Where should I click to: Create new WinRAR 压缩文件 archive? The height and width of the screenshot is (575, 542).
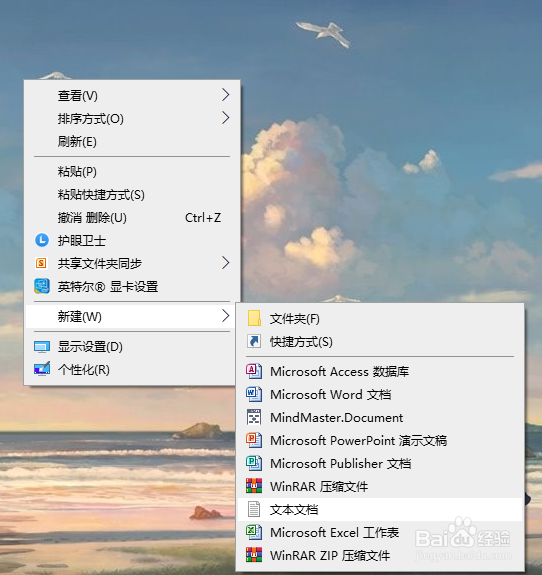(380, 486)
